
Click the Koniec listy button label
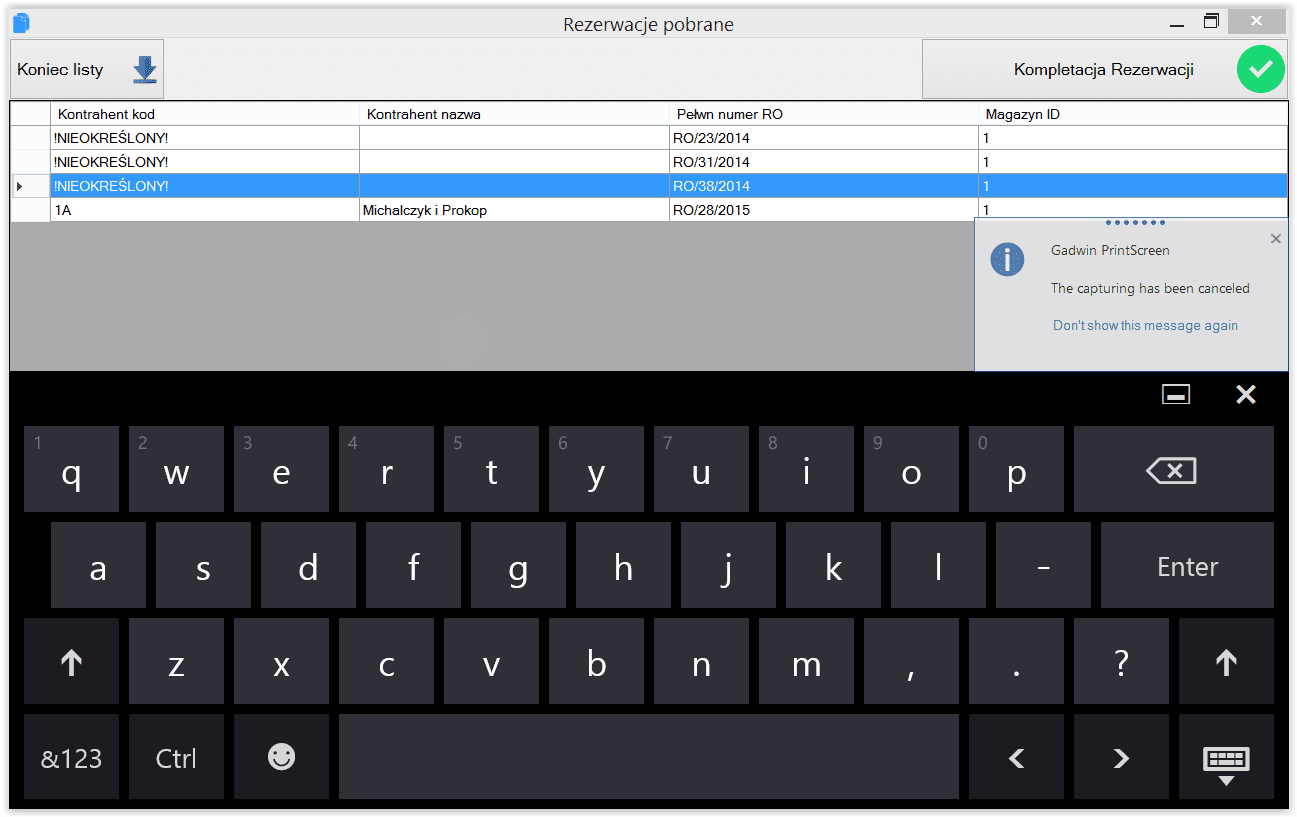pos(60,70)
